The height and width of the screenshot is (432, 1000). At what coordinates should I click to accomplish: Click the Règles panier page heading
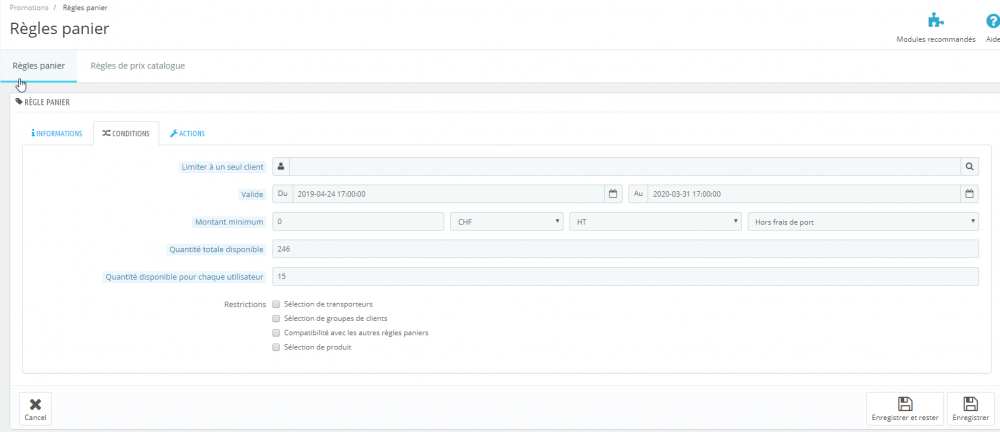pos(60,29)
